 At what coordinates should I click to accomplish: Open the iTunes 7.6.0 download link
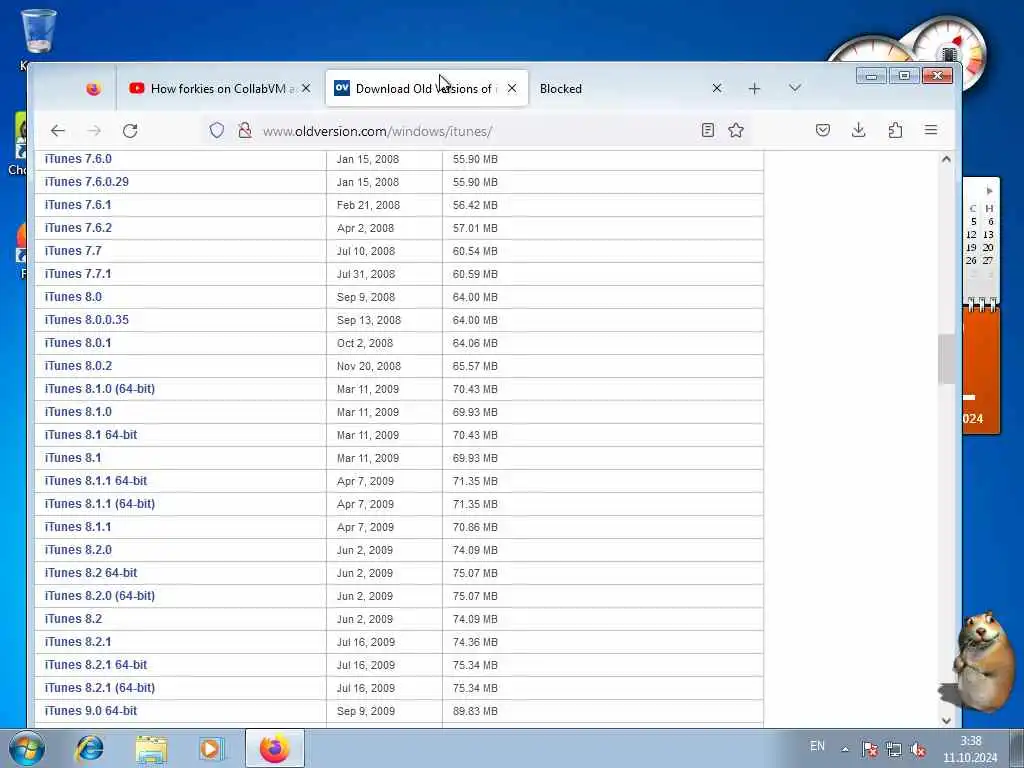pos(78,159)
